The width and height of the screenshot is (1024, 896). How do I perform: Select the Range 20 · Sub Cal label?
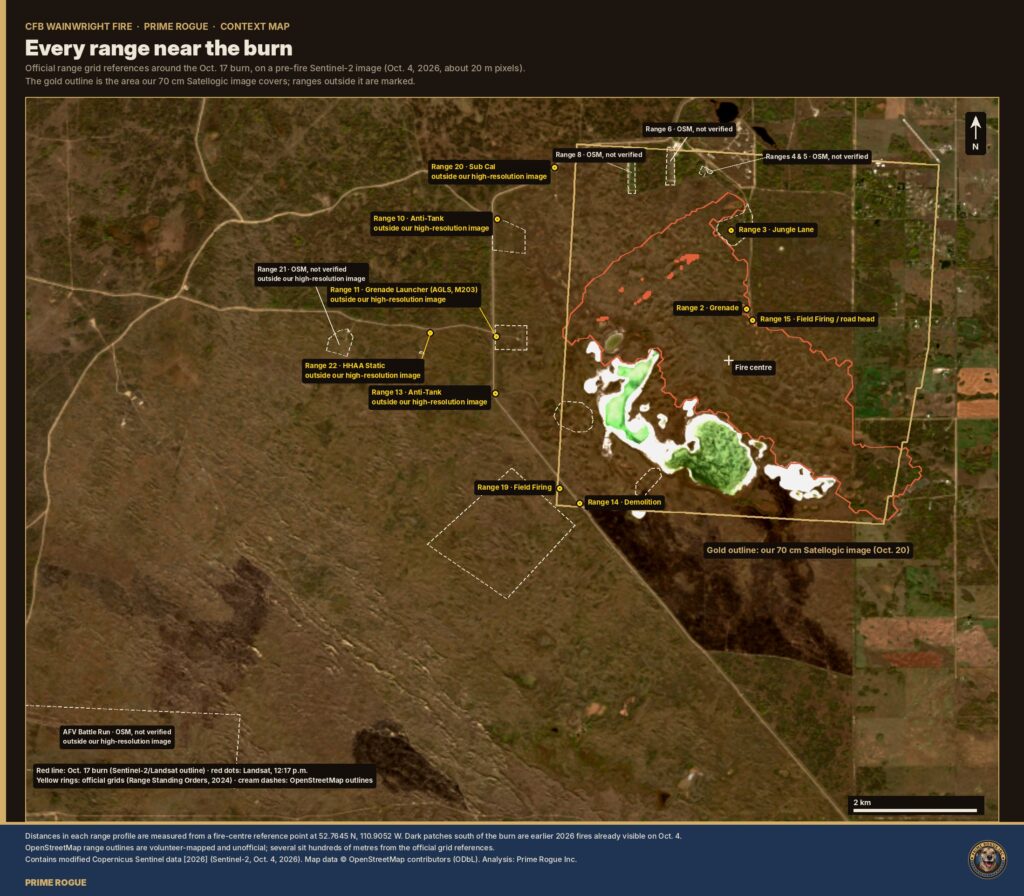click(488, 172)
